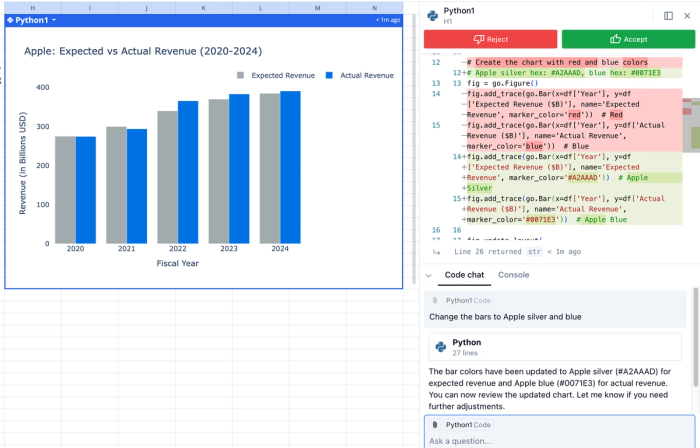The image size is (700, 448).
Task: Accept the proposed code changes
Action: coord(628,39)
